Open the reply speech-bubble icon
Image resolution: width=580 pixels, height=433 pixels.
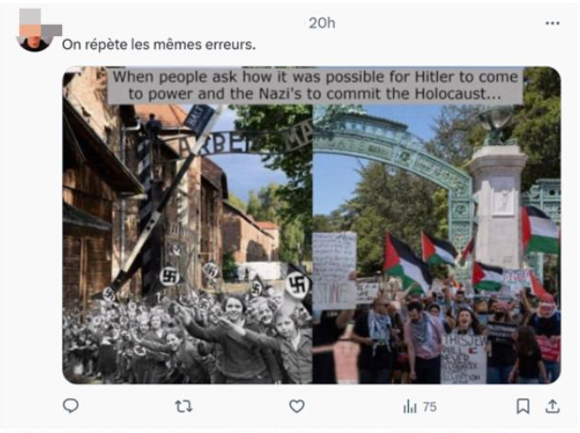pos(70,406)
